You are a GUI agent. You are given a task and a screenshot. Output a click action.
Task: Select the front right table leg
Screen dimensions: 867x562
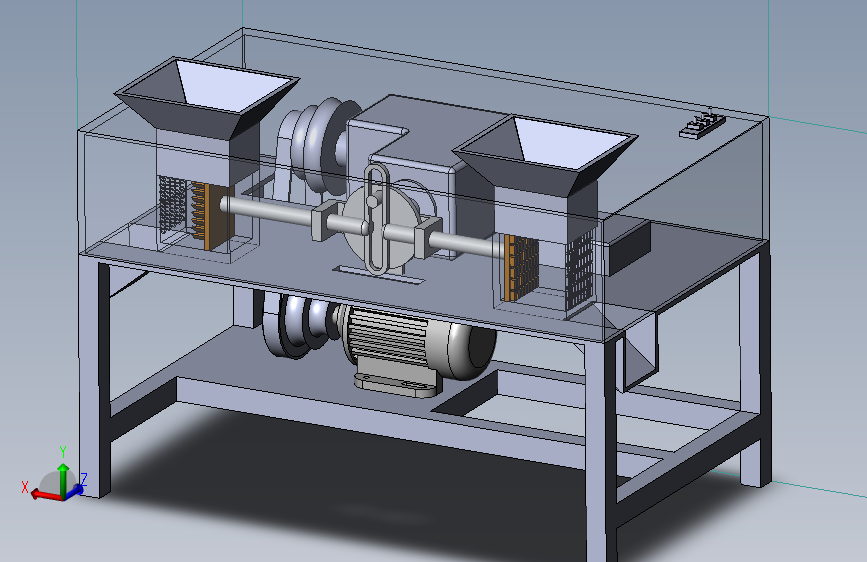tap(602, 451)
